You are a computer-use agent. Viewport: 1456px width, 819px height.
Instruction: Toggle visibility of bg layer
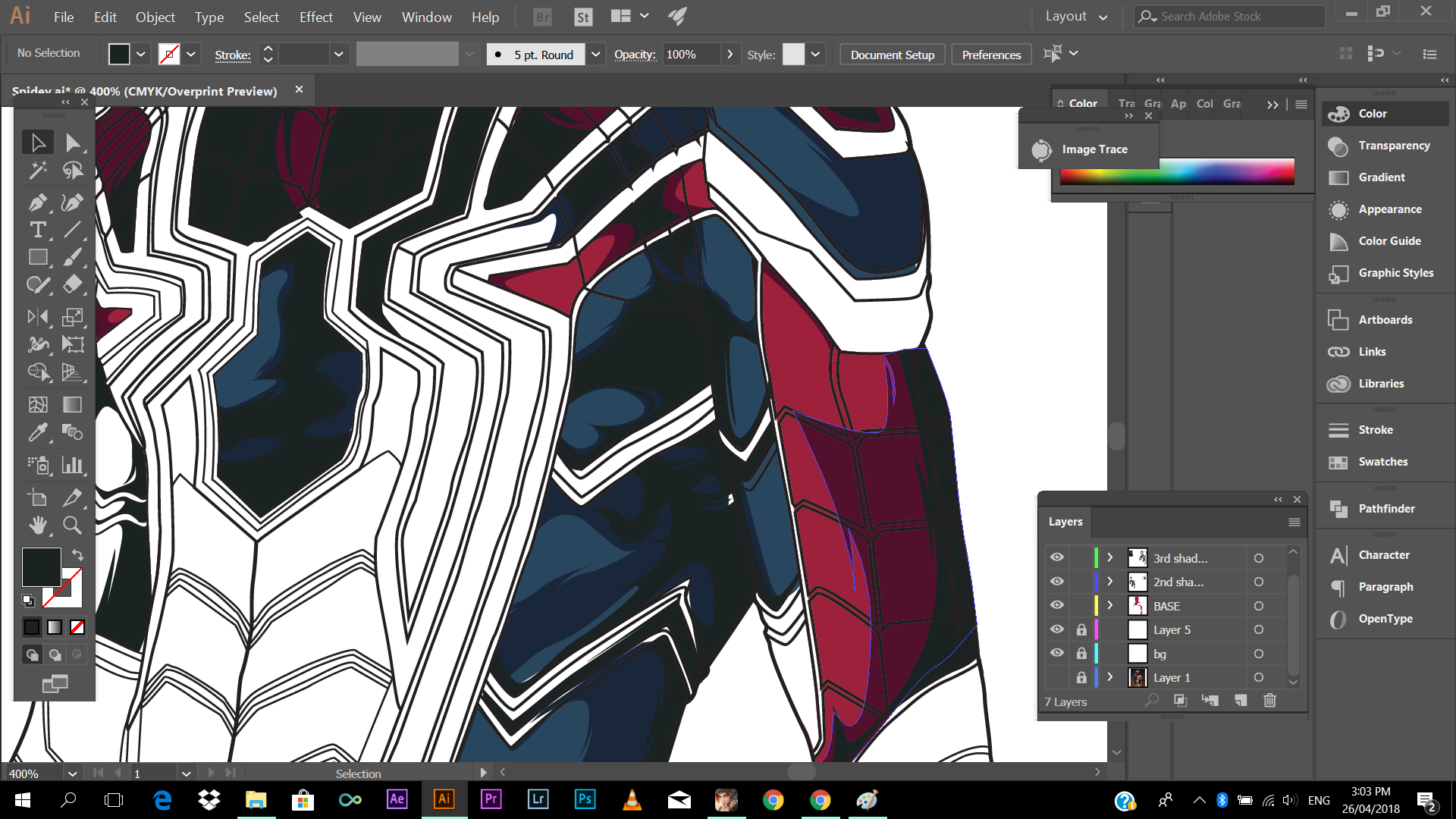[x=1057, y=653]
